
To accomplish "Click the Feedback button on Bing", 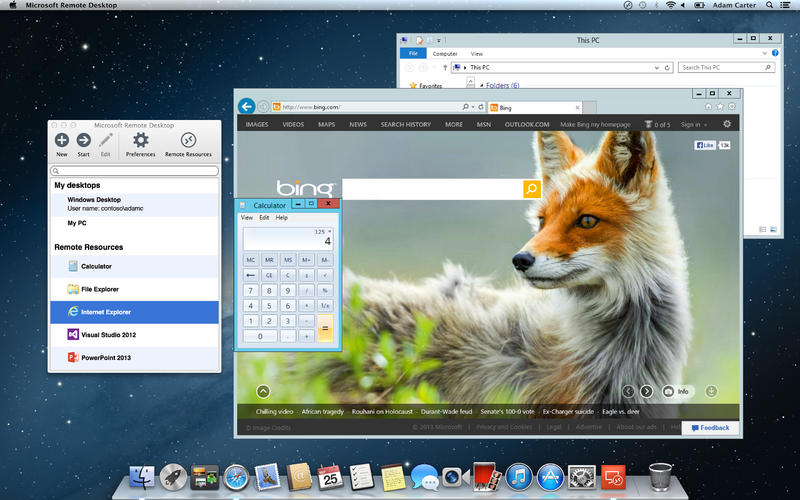I will coord(709,427).
